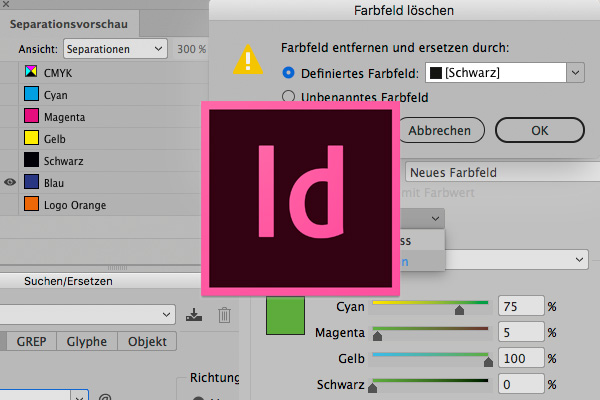Click the yellow warning triangle icon

click(x=249, y=62)
